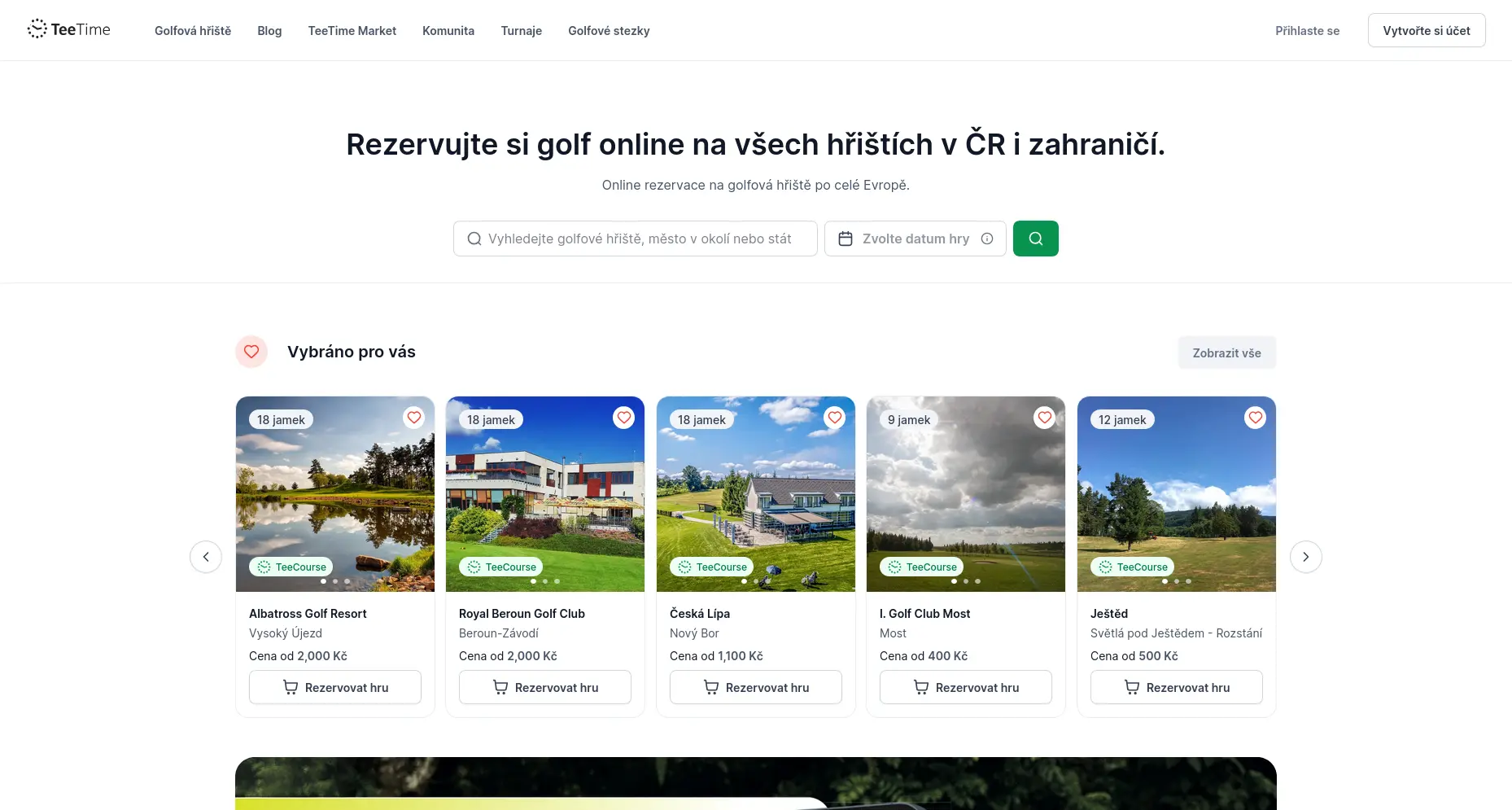Click the TeeCourse badge on Česká Lípa card
This screenshot has height=810, width=1512.
coord(711,567)
